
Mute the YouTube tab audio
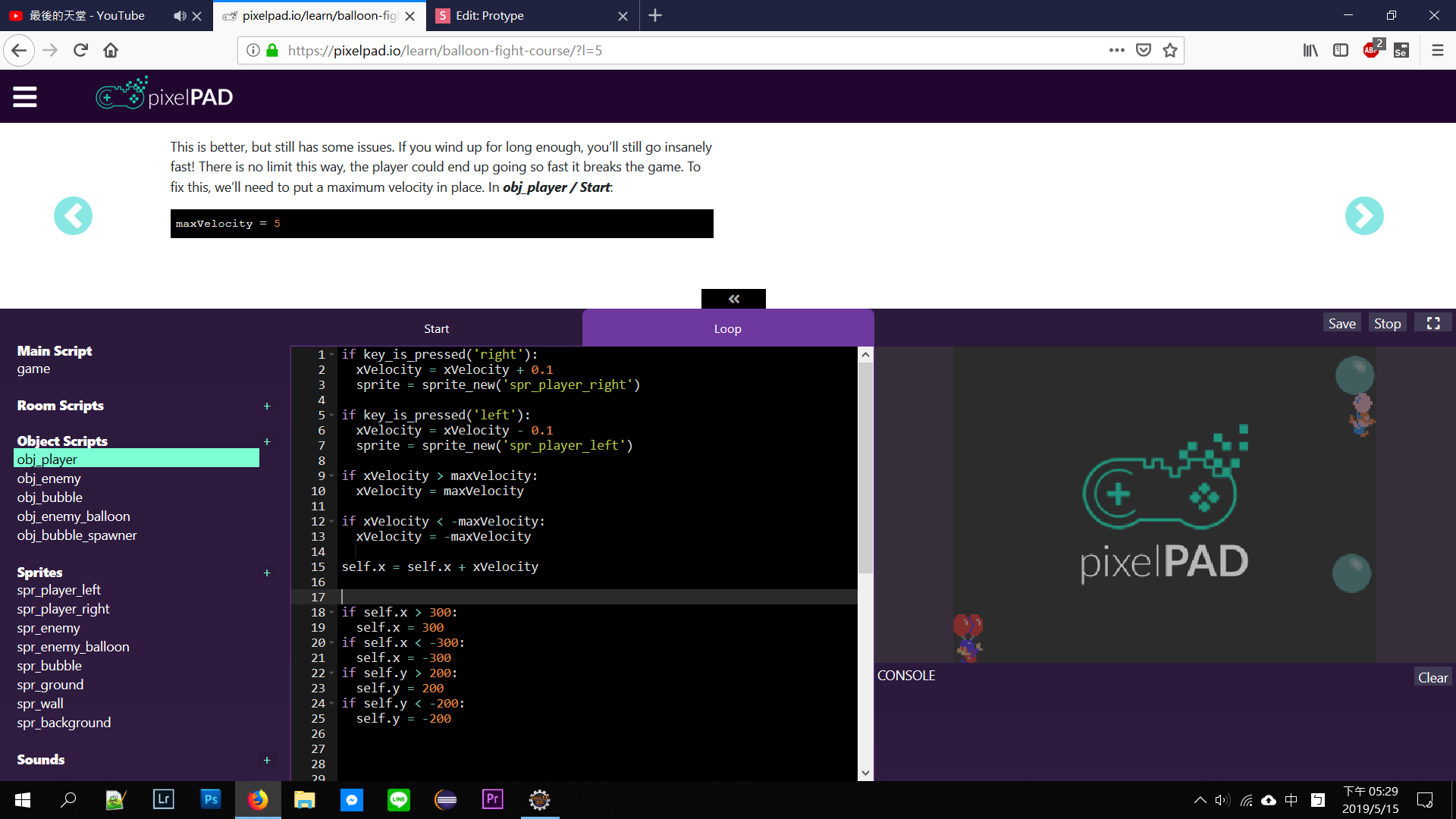[x=179, y=16]
